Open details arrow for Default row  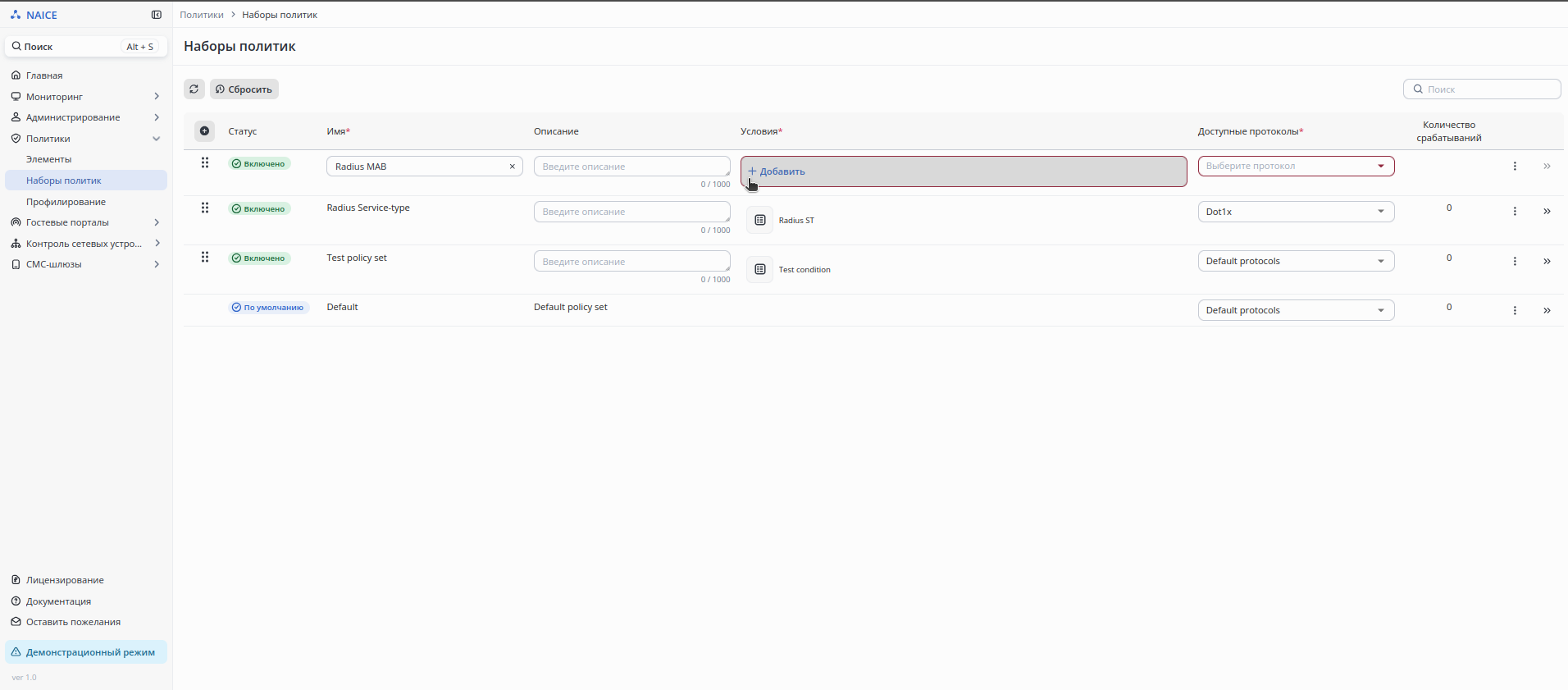pos(1547,310)
